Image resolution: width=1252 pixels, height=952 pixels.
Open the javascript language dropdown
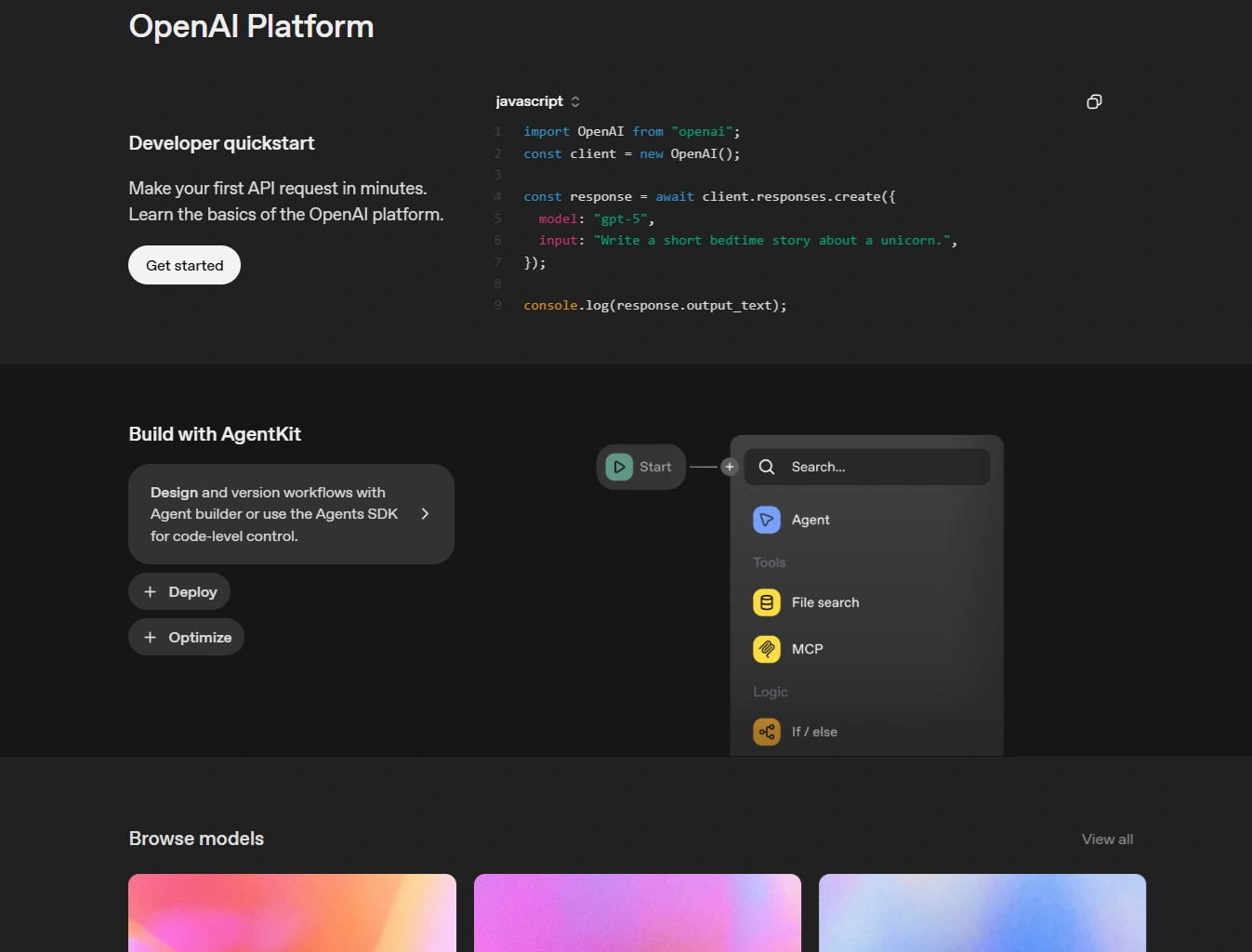pos(537,101)
